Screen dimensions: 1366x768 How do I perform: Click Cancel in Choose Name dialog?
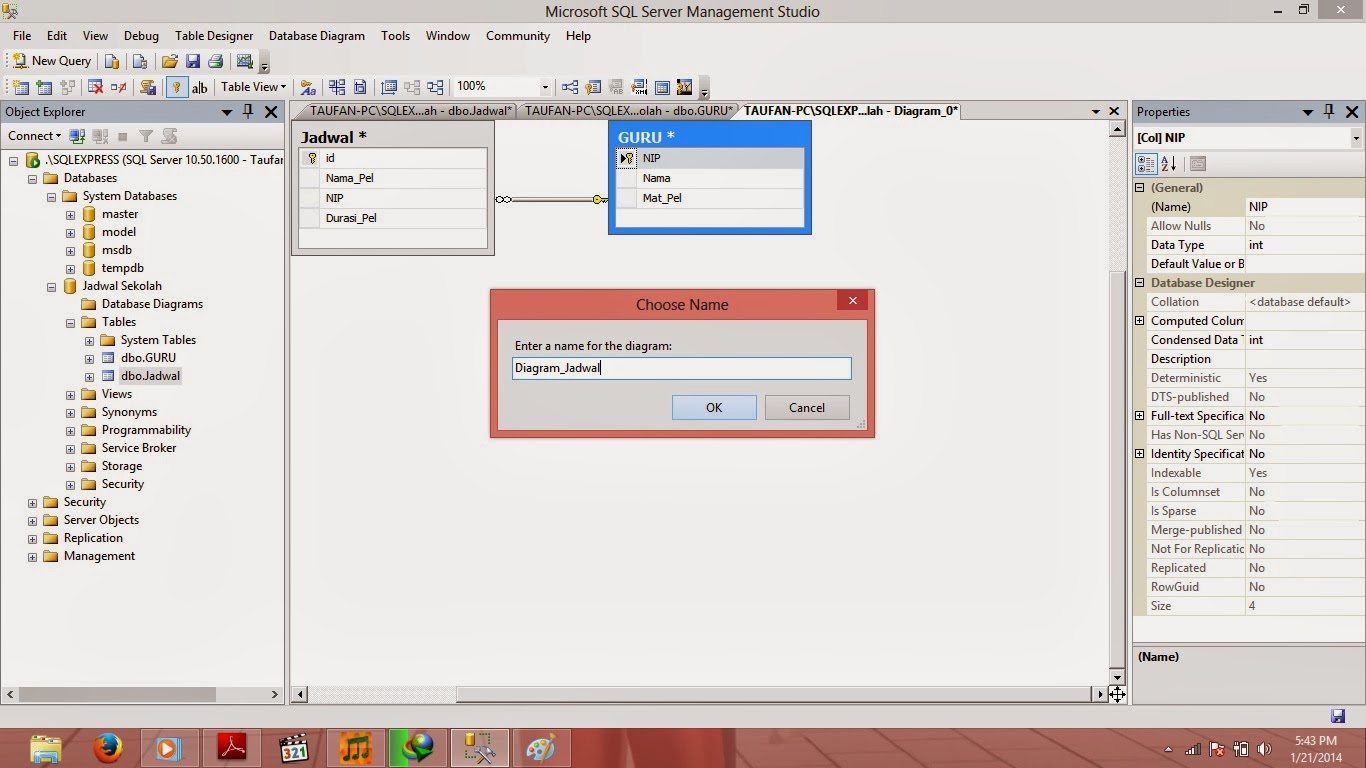[x=807, y=407]
